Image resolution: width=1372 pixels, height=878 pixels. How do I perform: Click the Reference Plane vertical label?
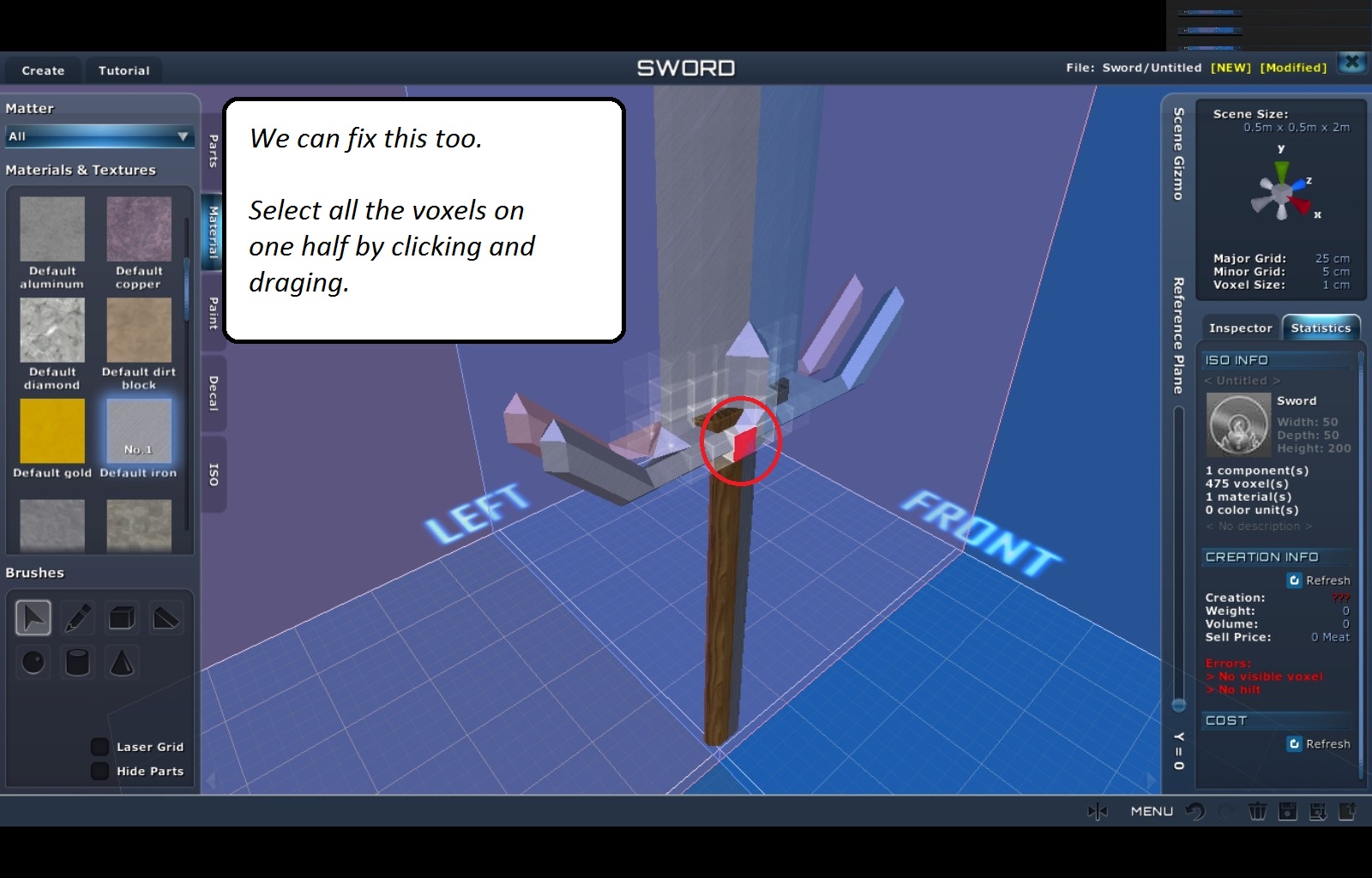[x=1179, y=335]
